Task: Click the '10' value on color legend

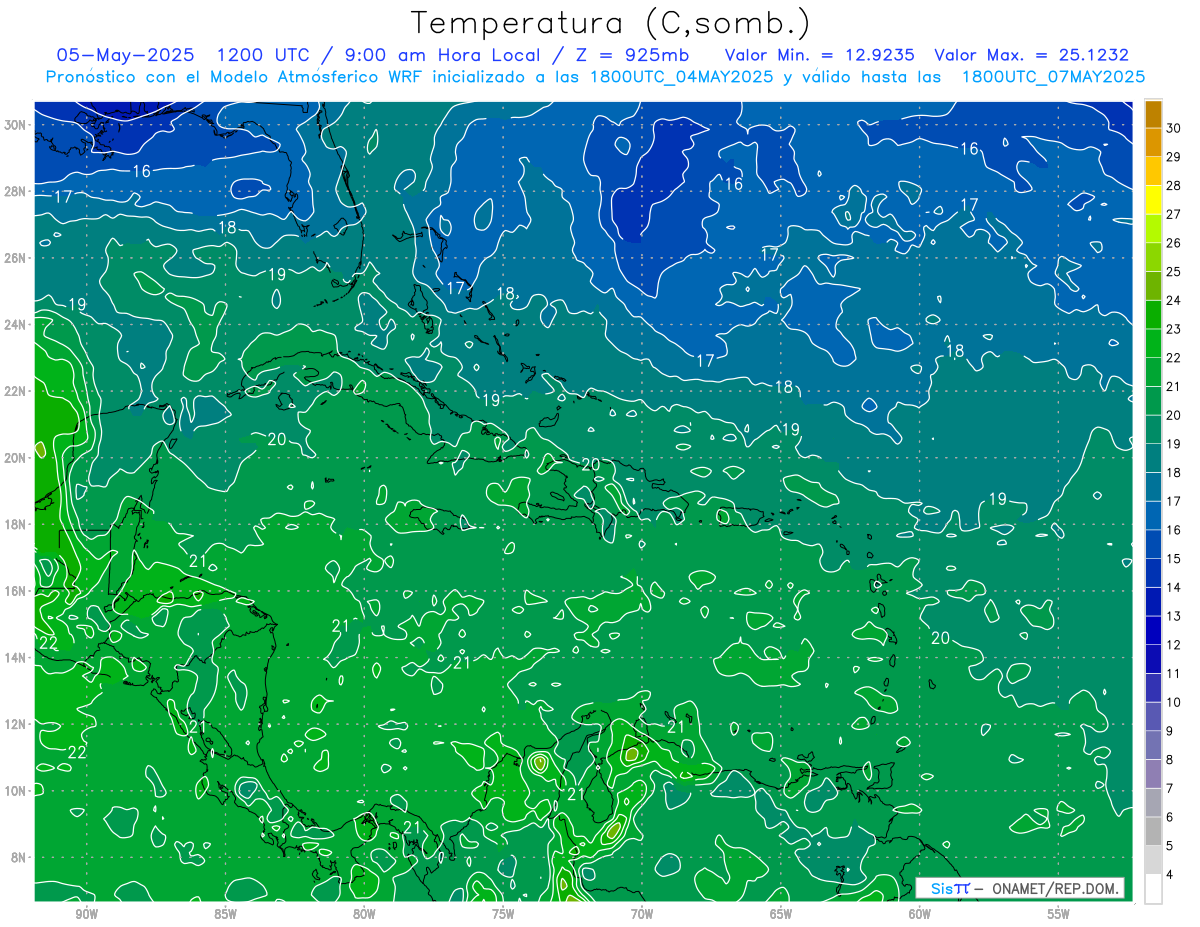Action: (1174, 703)
